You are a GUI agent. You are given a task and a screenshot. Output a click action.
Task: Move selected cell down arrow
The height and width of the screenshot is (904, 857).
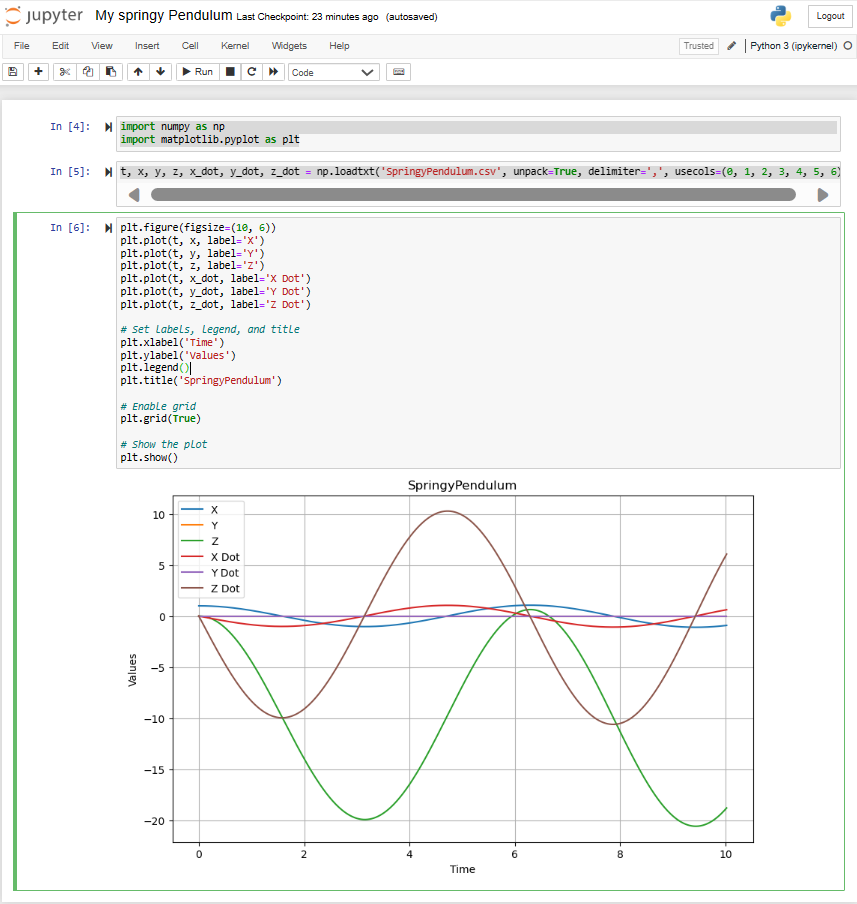(160, 72)
